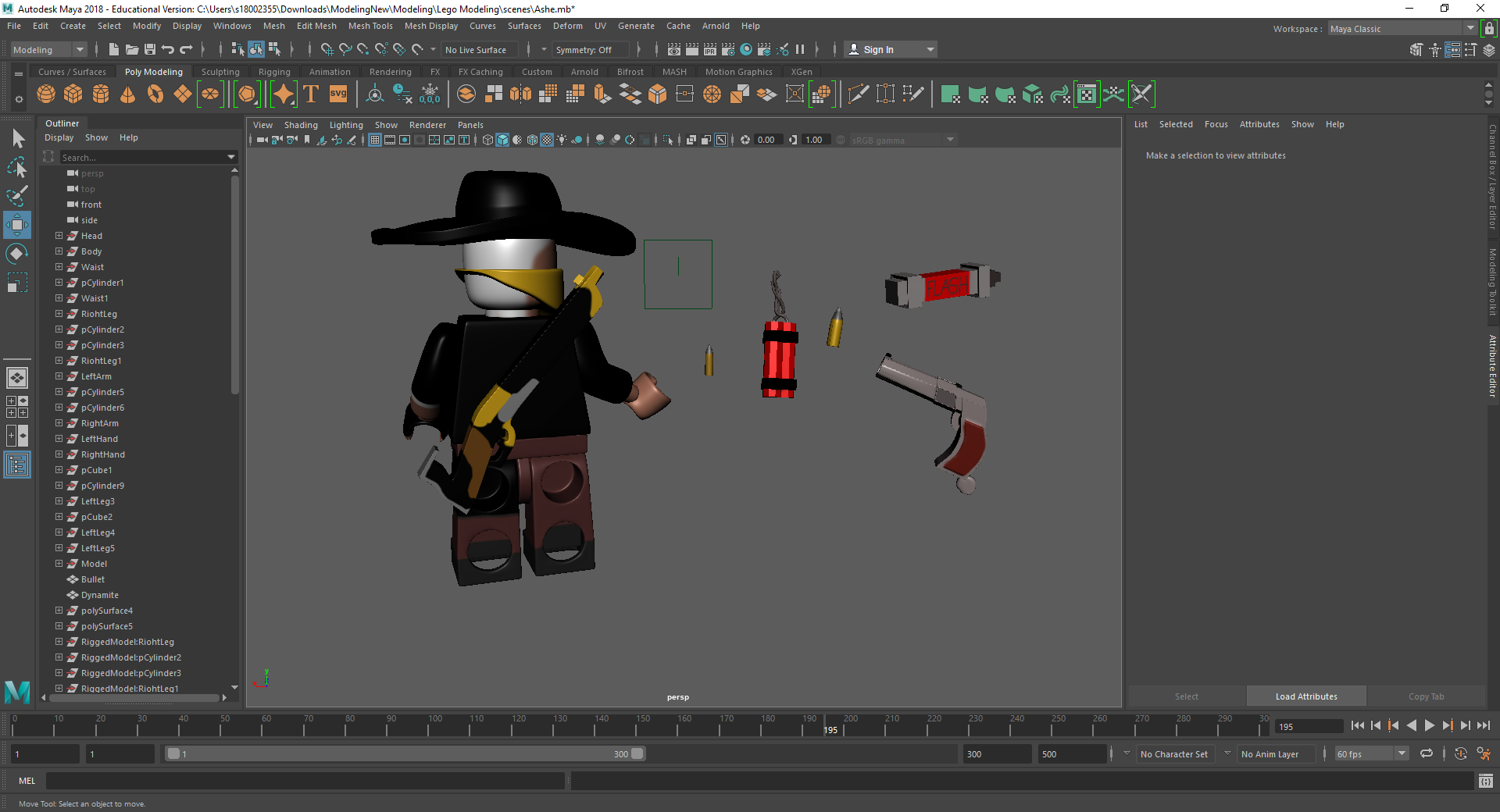Click the Load Attributes button
Screen dimensions: 1500x812
coord(1306,696)
